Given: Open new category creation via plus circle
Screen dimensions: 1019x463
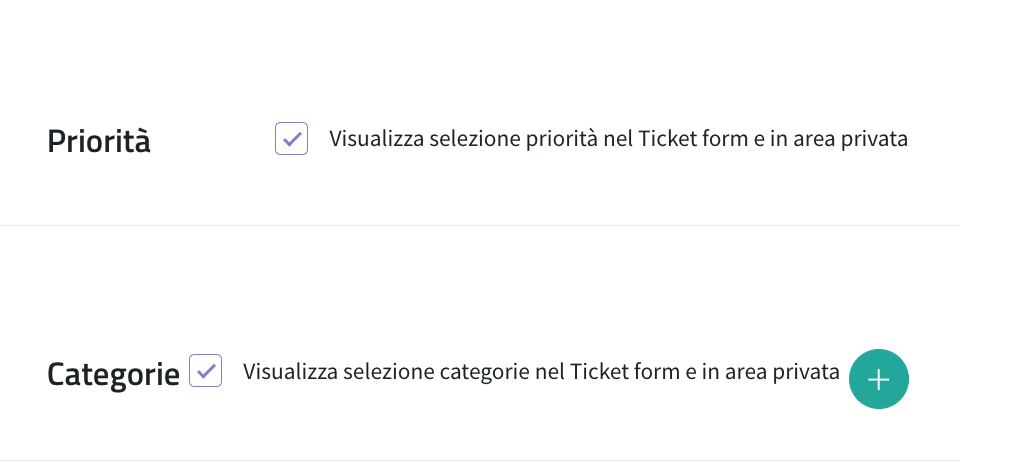Looking at the screenshot, I should pos(878,380).
